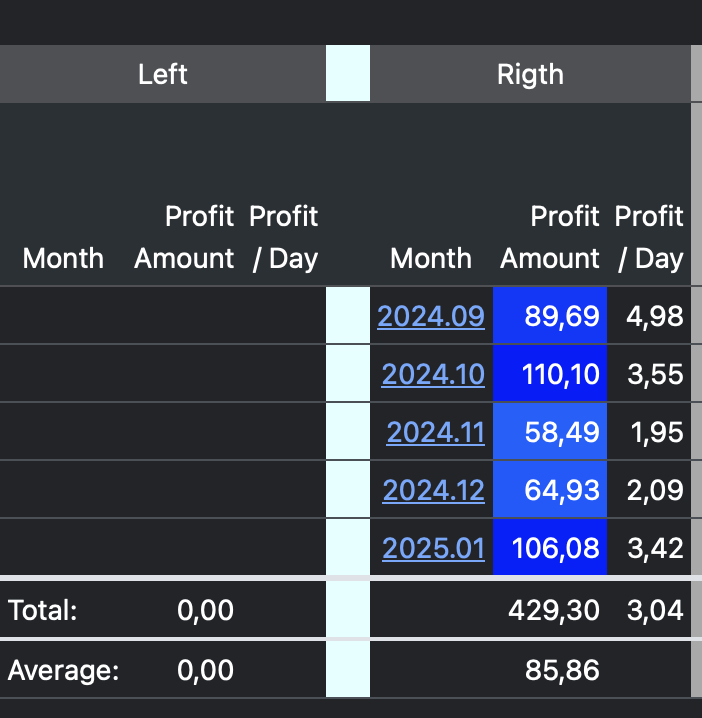This screenshot has width=702, height=718.
Task: Click the 4,98 profit per day value
Action: pos(654,316)
